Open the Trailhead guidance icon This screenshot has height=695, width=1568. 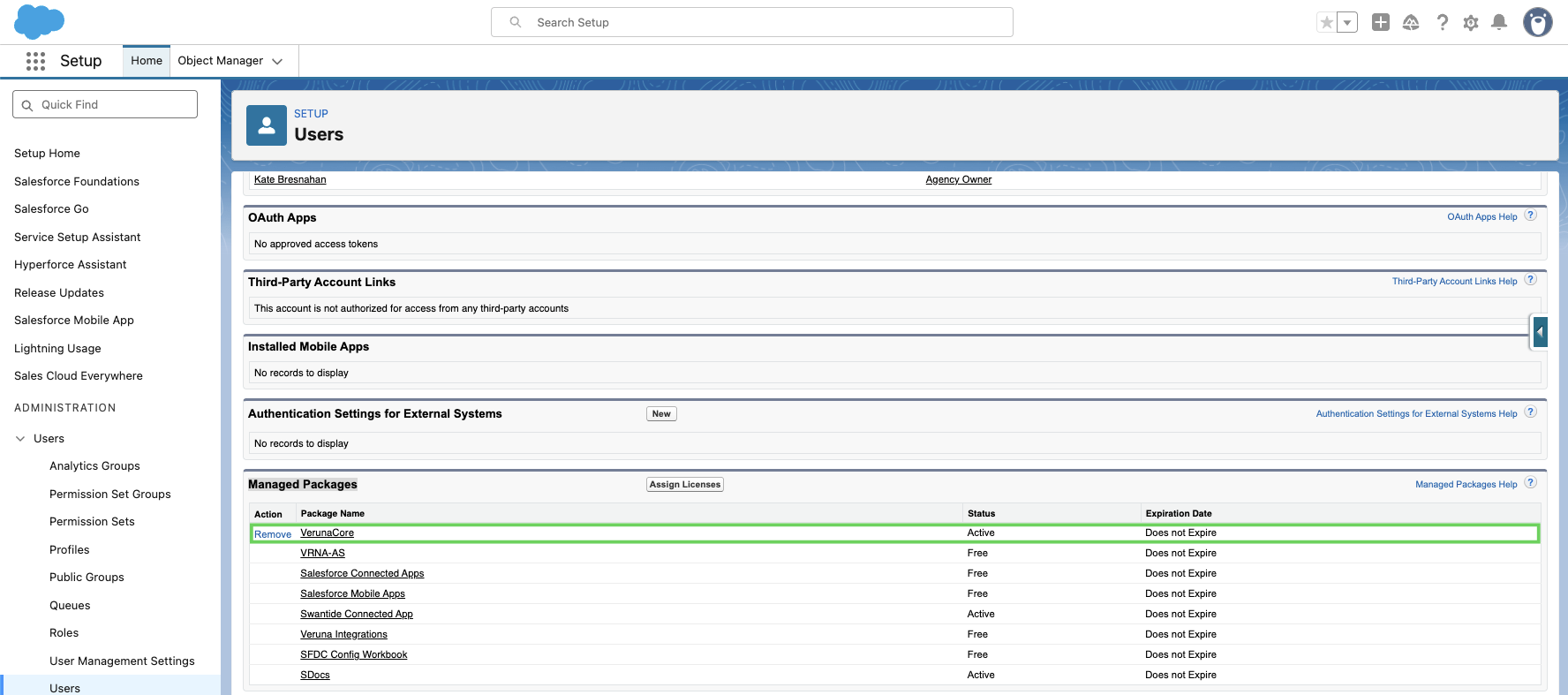click(x=1411, y=22)
